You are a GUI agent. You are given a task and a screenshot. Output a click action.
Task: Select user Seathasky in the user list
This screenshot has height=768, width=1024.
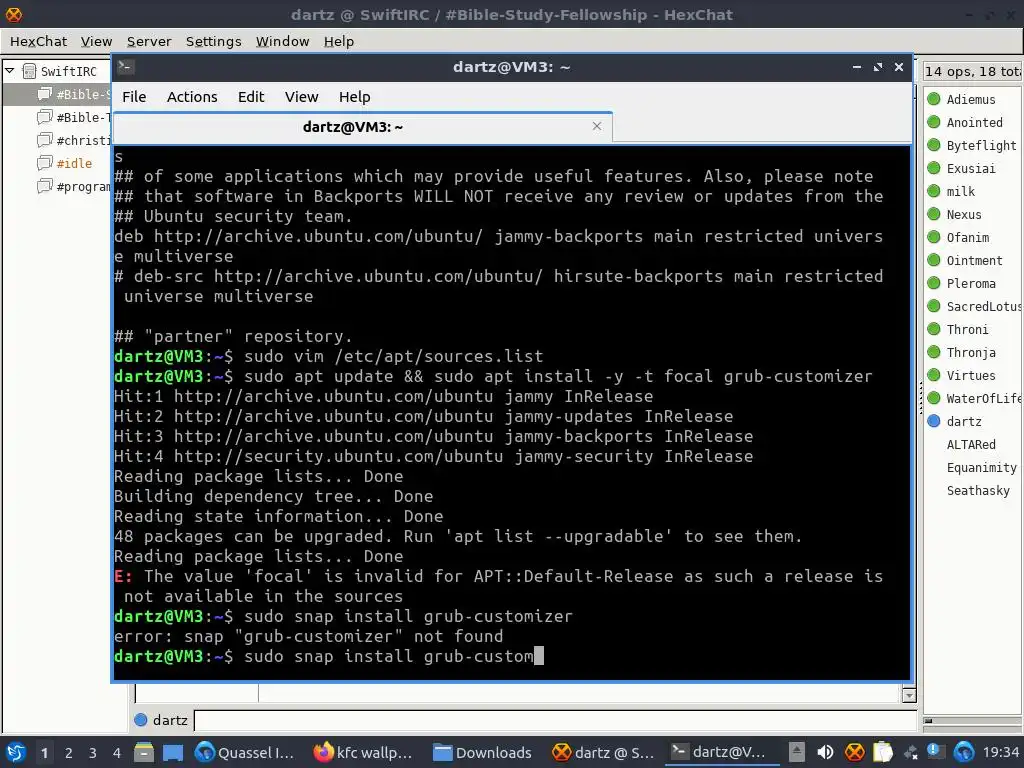click(x=978, y=490)
